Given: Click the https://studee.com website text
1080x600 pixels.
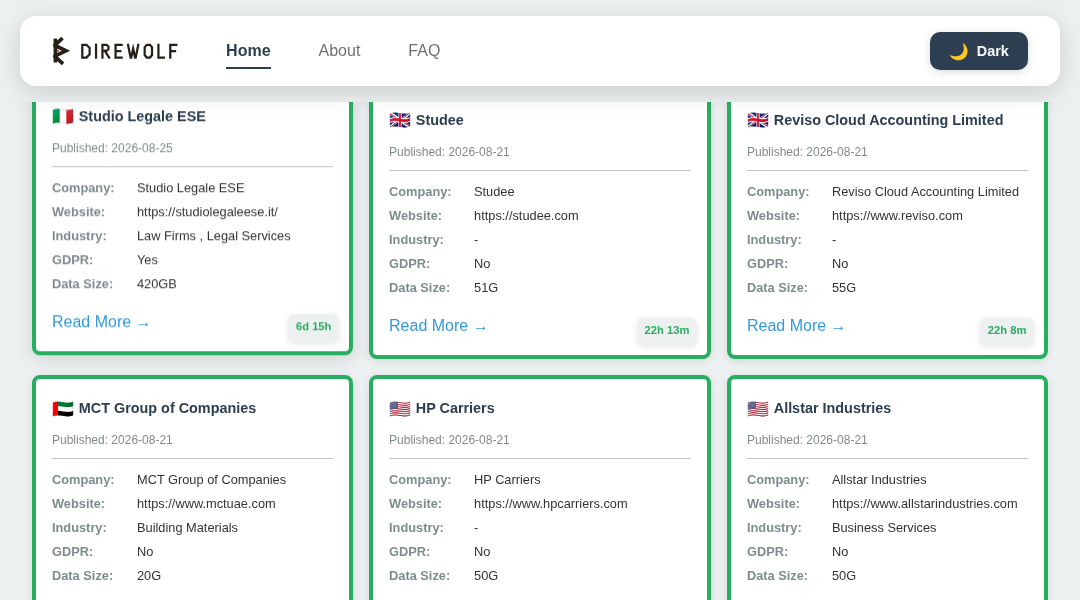Looking at the screenshot, I should point(526,216).
